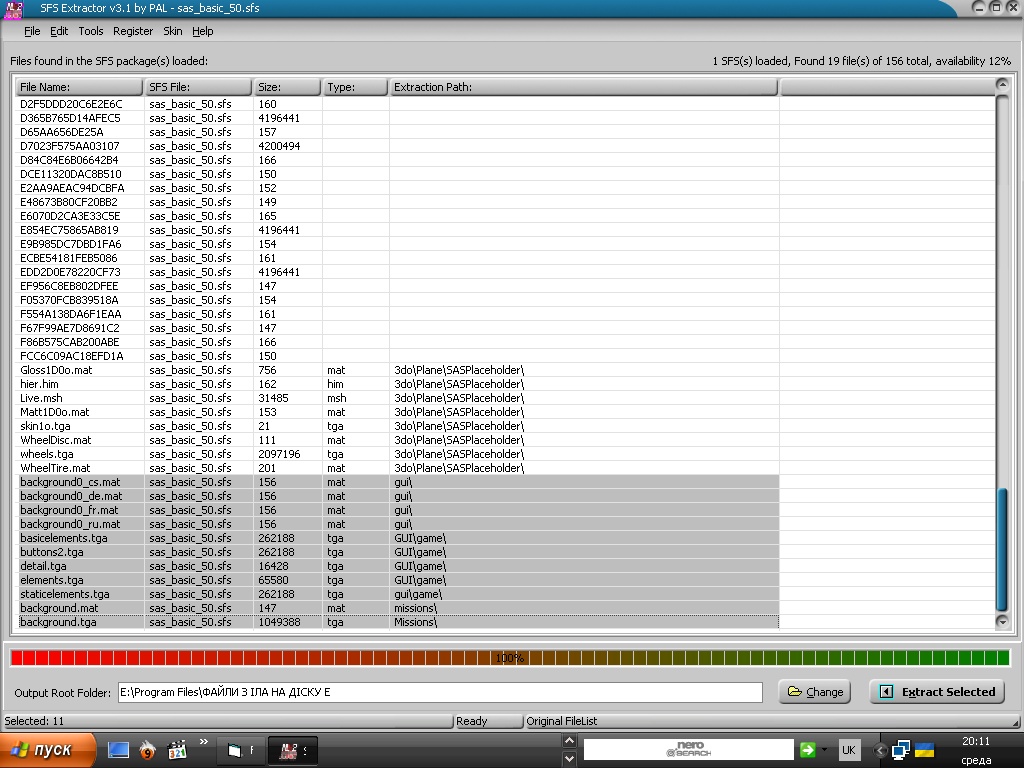Select the background0_de.mat file row
The image size is (1024, 768).
pos(397,496)
